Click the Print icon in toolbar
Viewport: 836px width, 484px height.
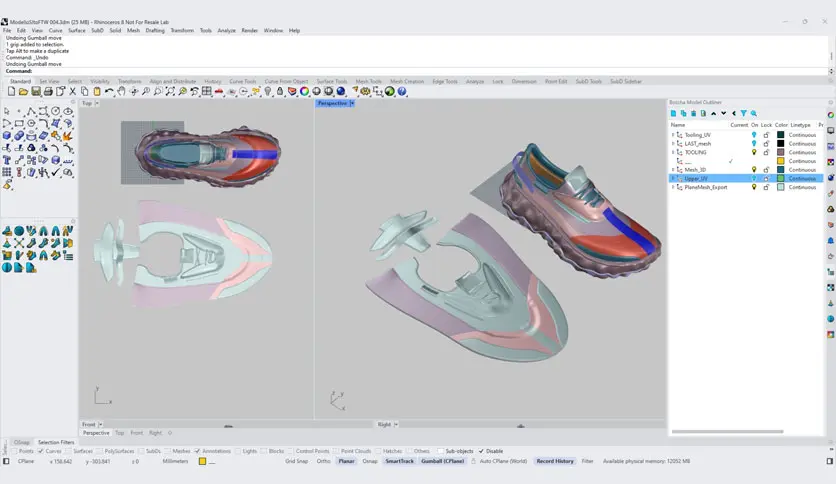pos(48,91)
